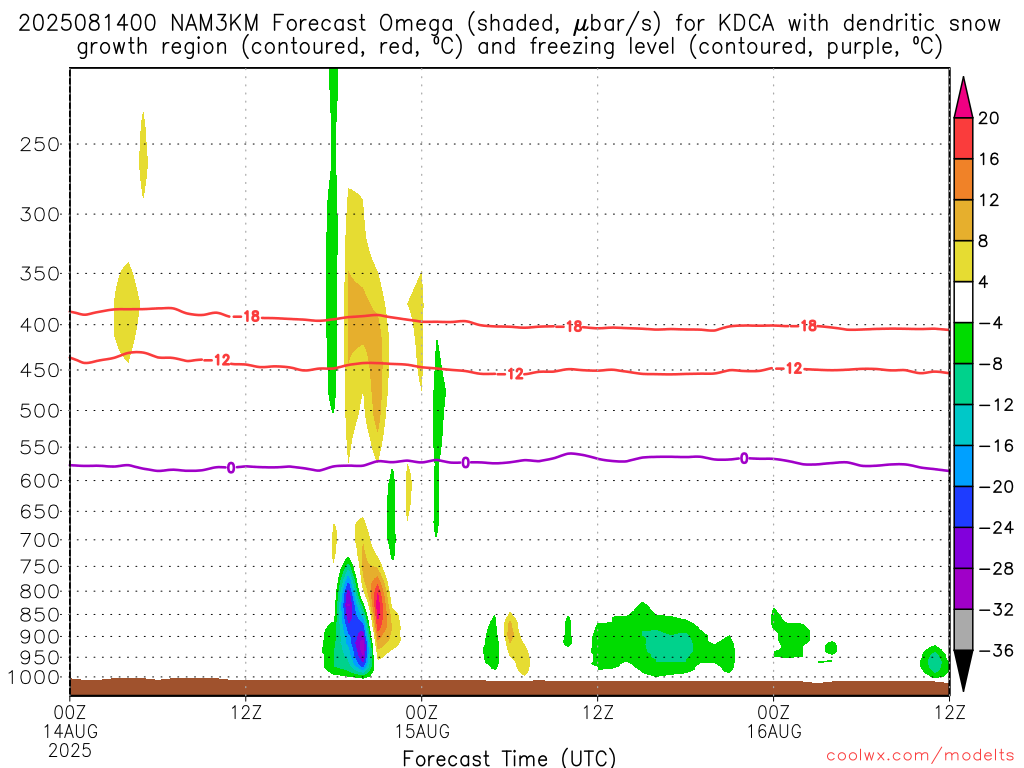
Task: Click the 450 pressure level label
Action: tap(40, 370)
